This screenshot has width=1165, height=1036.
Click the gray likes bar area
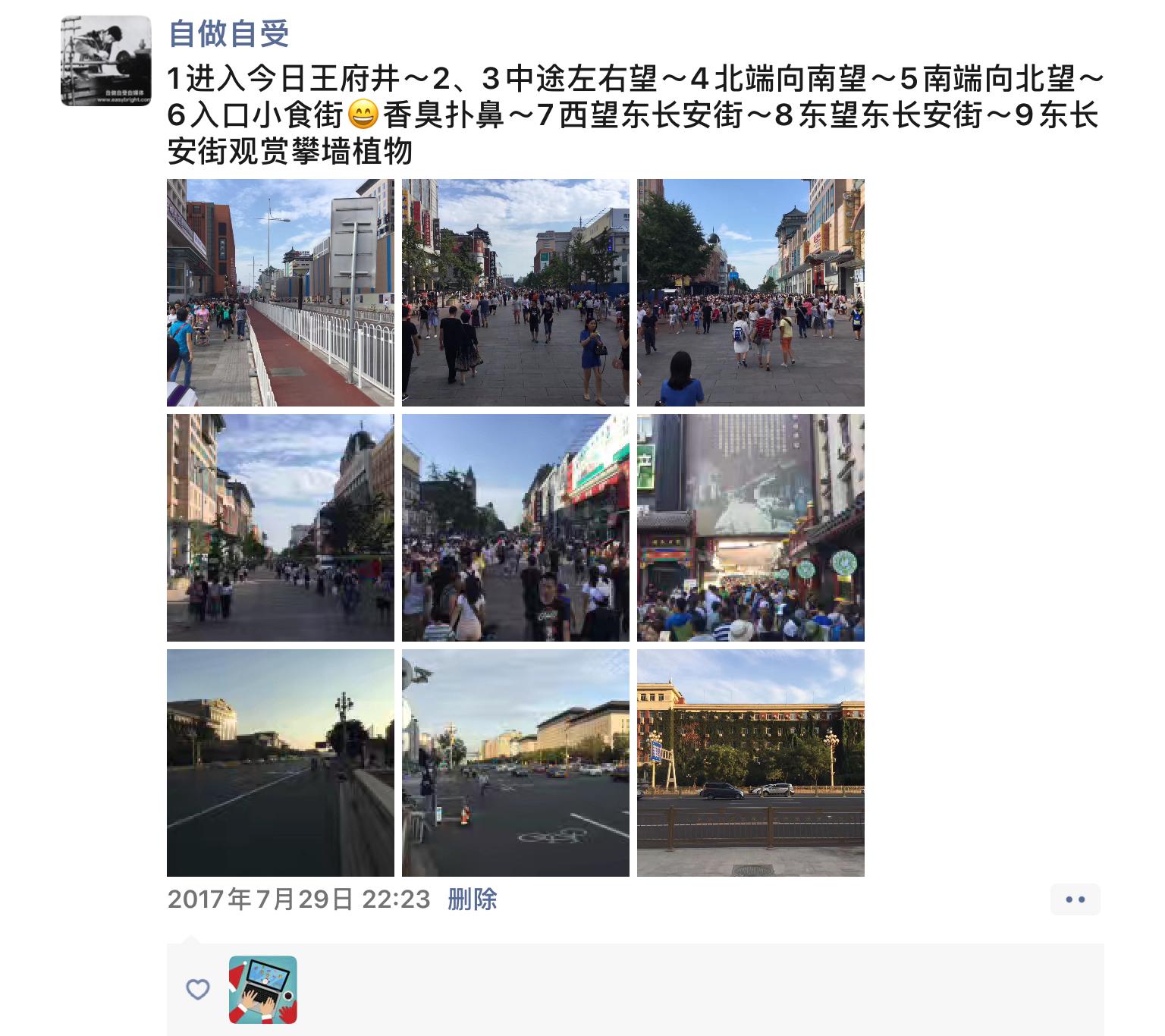pos(636,990)
